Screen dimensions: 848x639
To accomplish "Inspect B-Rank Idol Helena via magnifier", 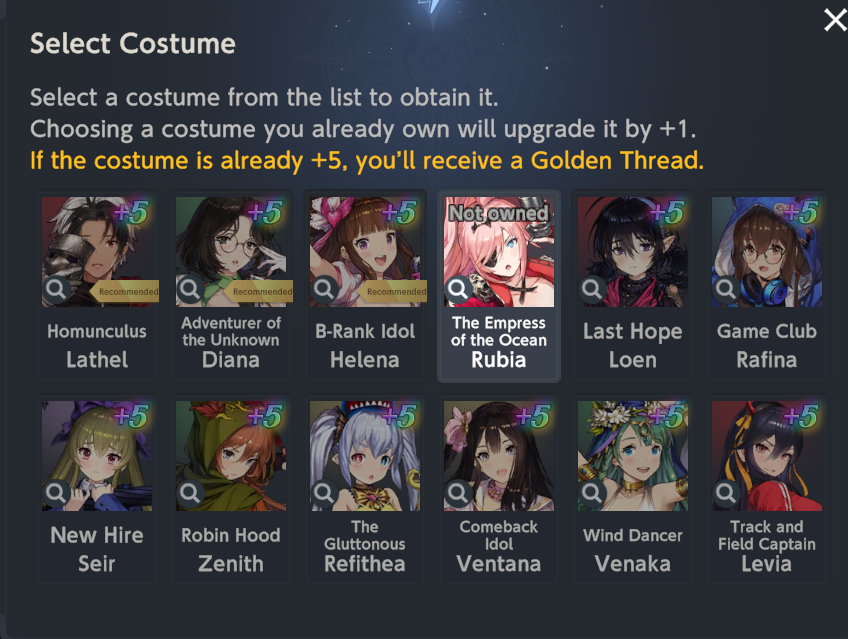I will pyautogui.click(x=324, y=289).
